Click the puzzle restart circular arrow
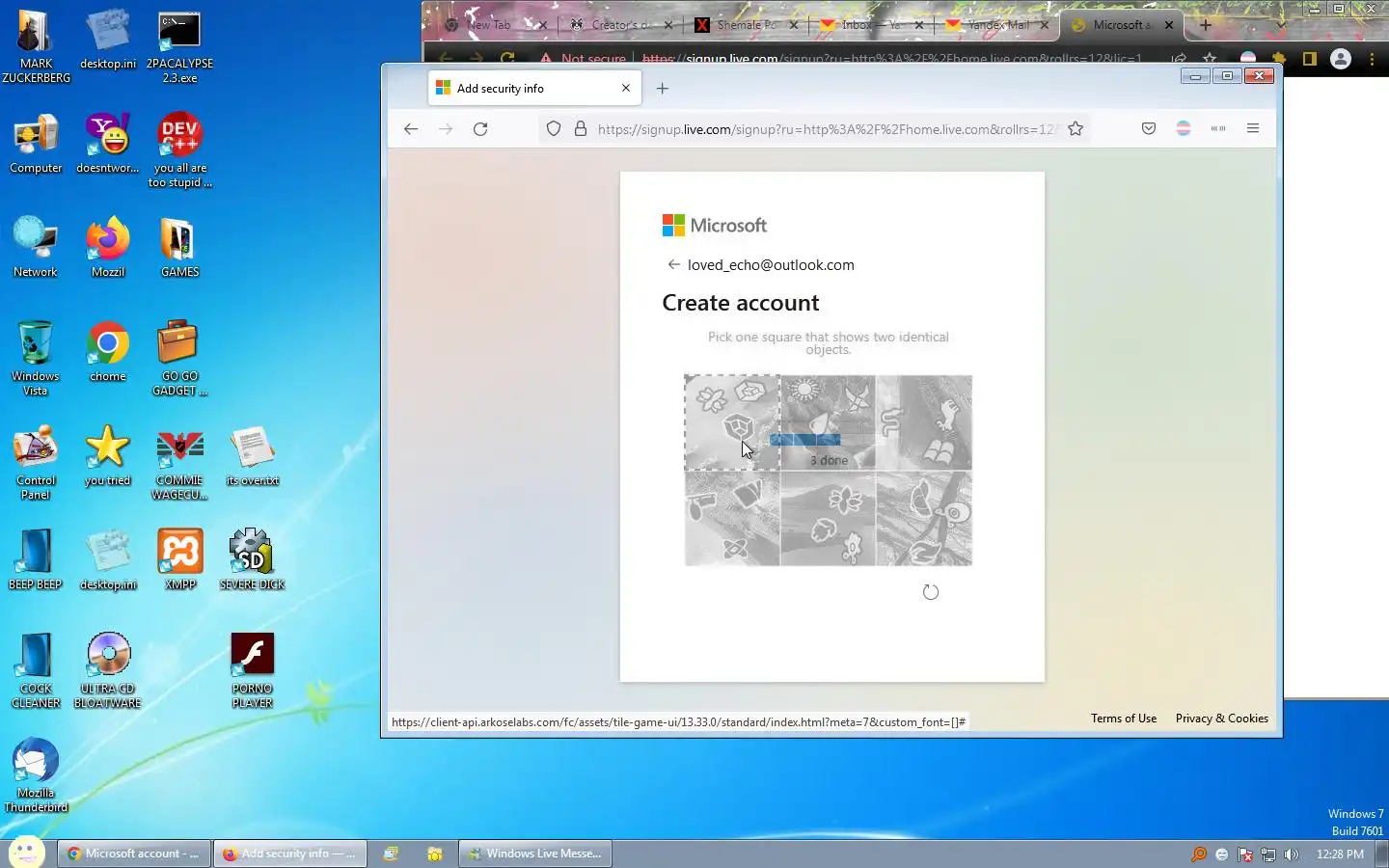 (931, 592)
